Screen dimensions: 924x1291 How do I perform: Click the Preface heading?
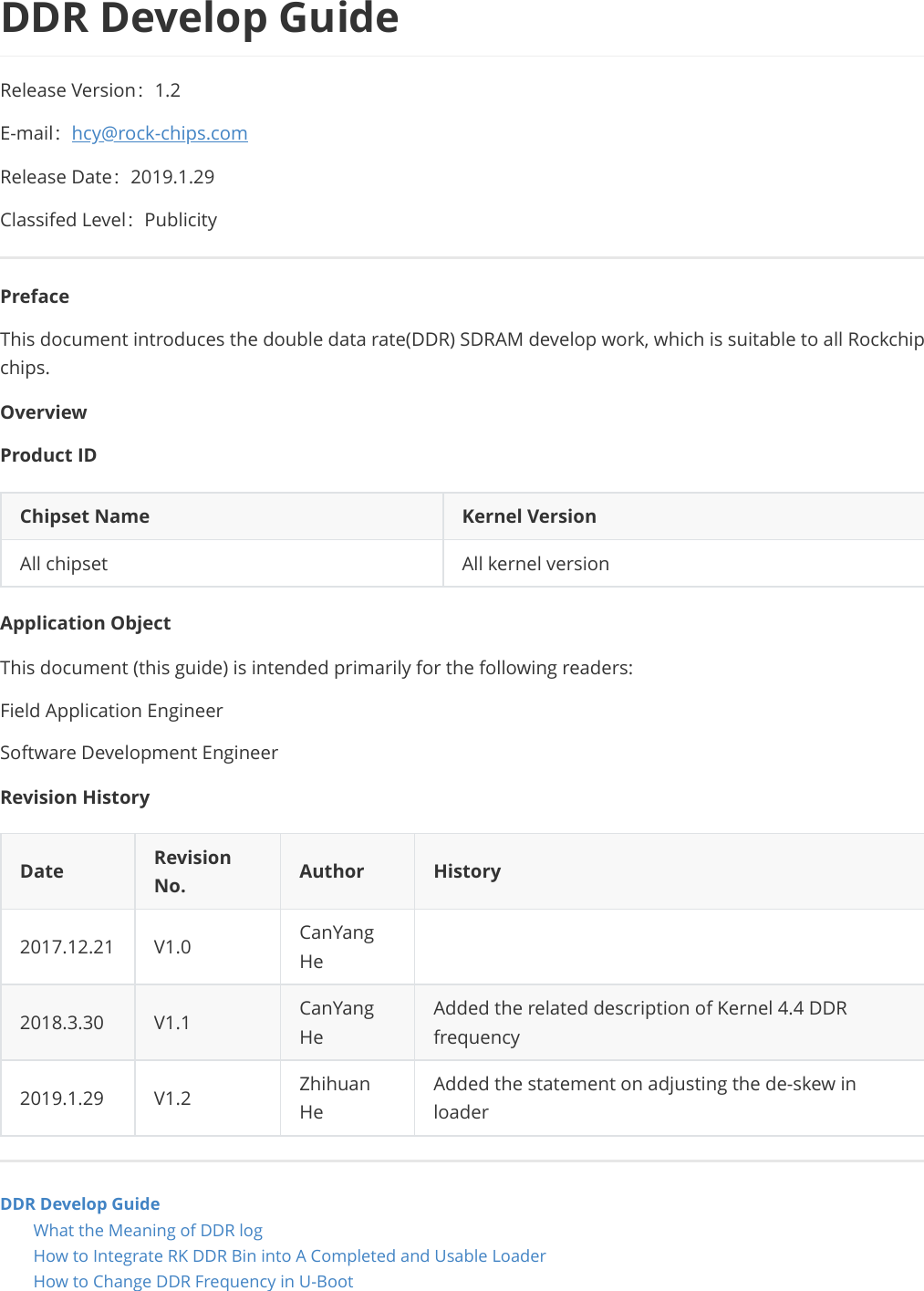(x=35, y=297)
